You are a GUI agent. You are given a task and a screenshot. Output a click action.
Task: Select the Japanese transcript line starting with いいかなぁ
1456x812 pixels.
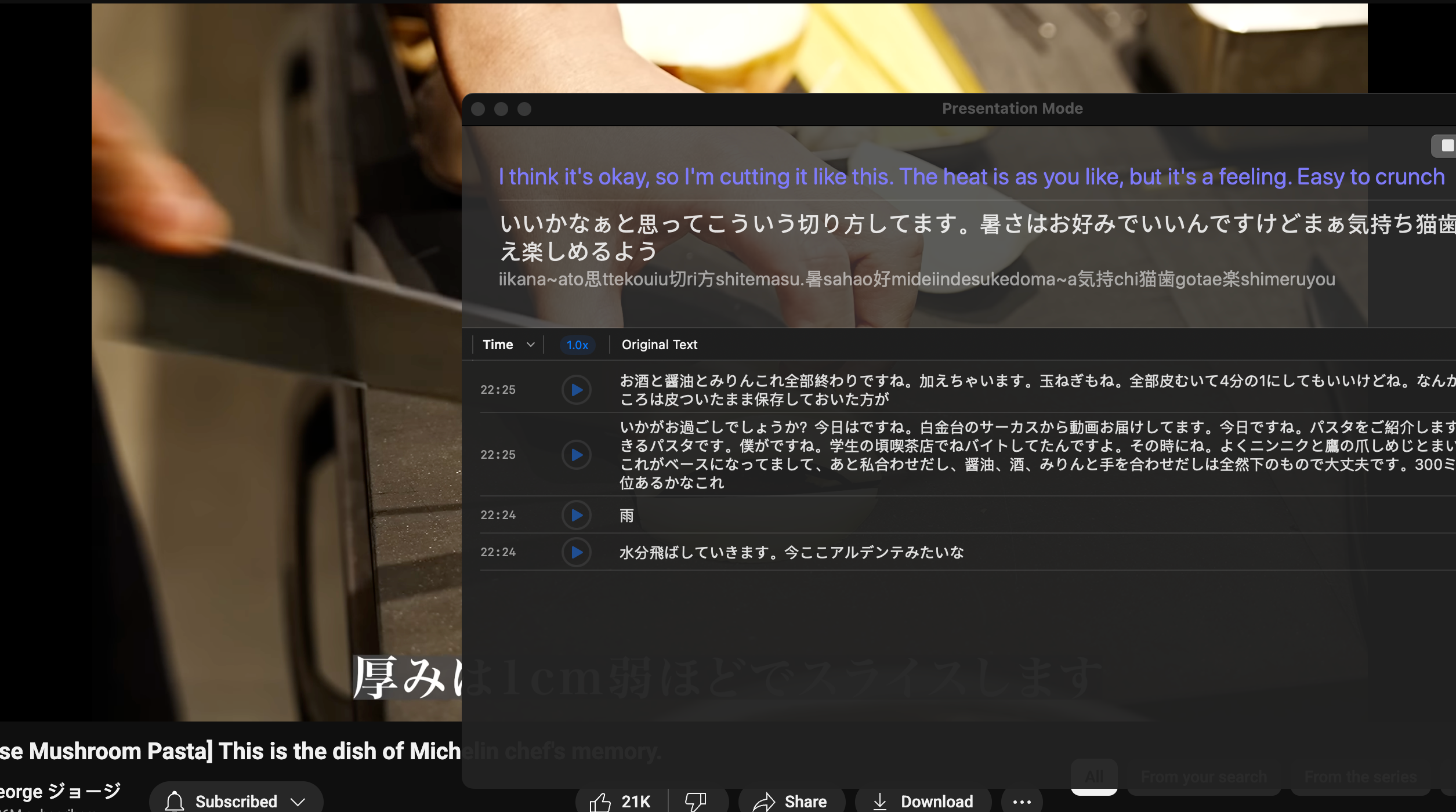(977, 238)
